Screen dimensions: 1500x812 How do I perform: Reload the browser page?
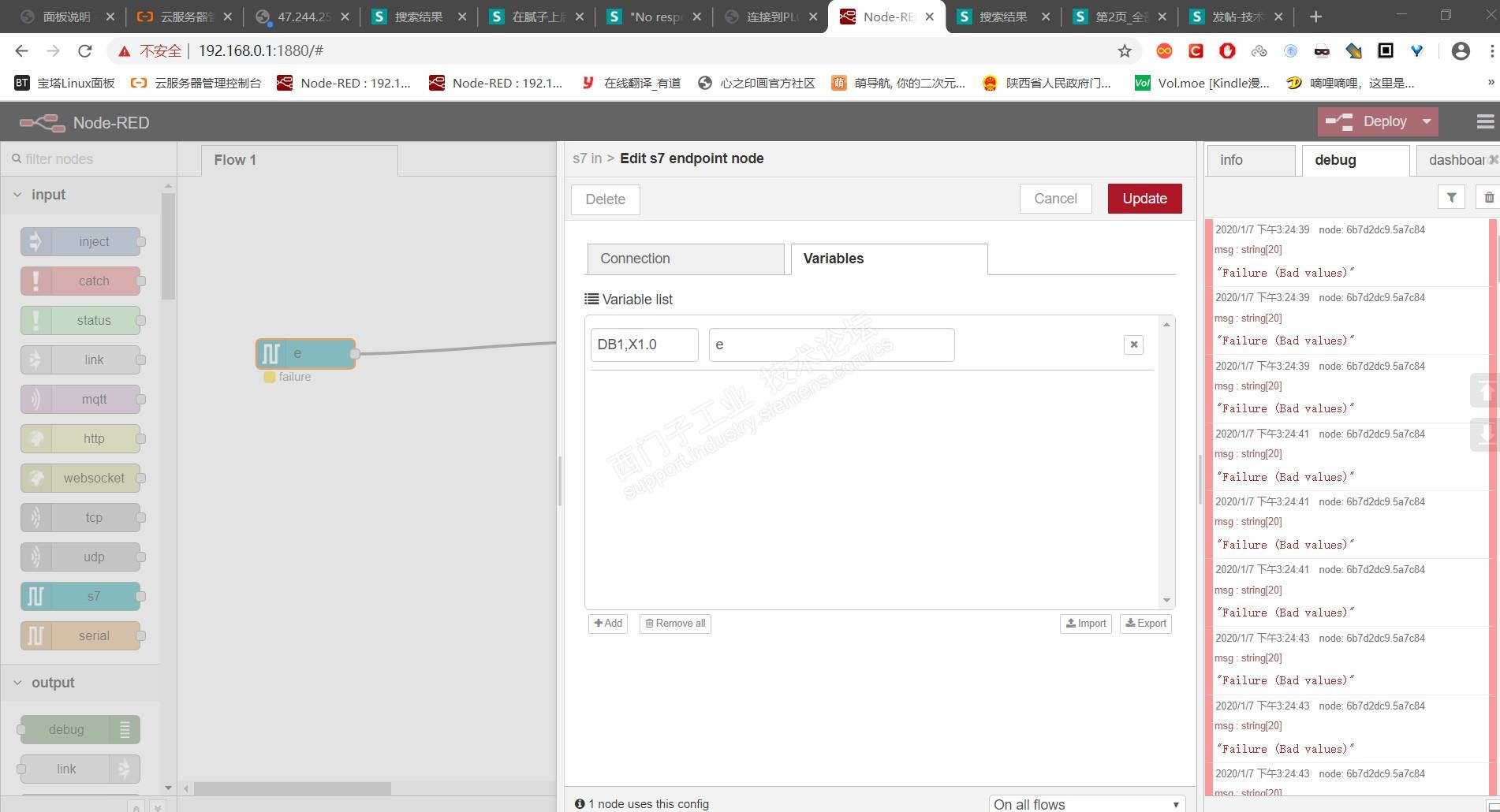pos(84,51)
